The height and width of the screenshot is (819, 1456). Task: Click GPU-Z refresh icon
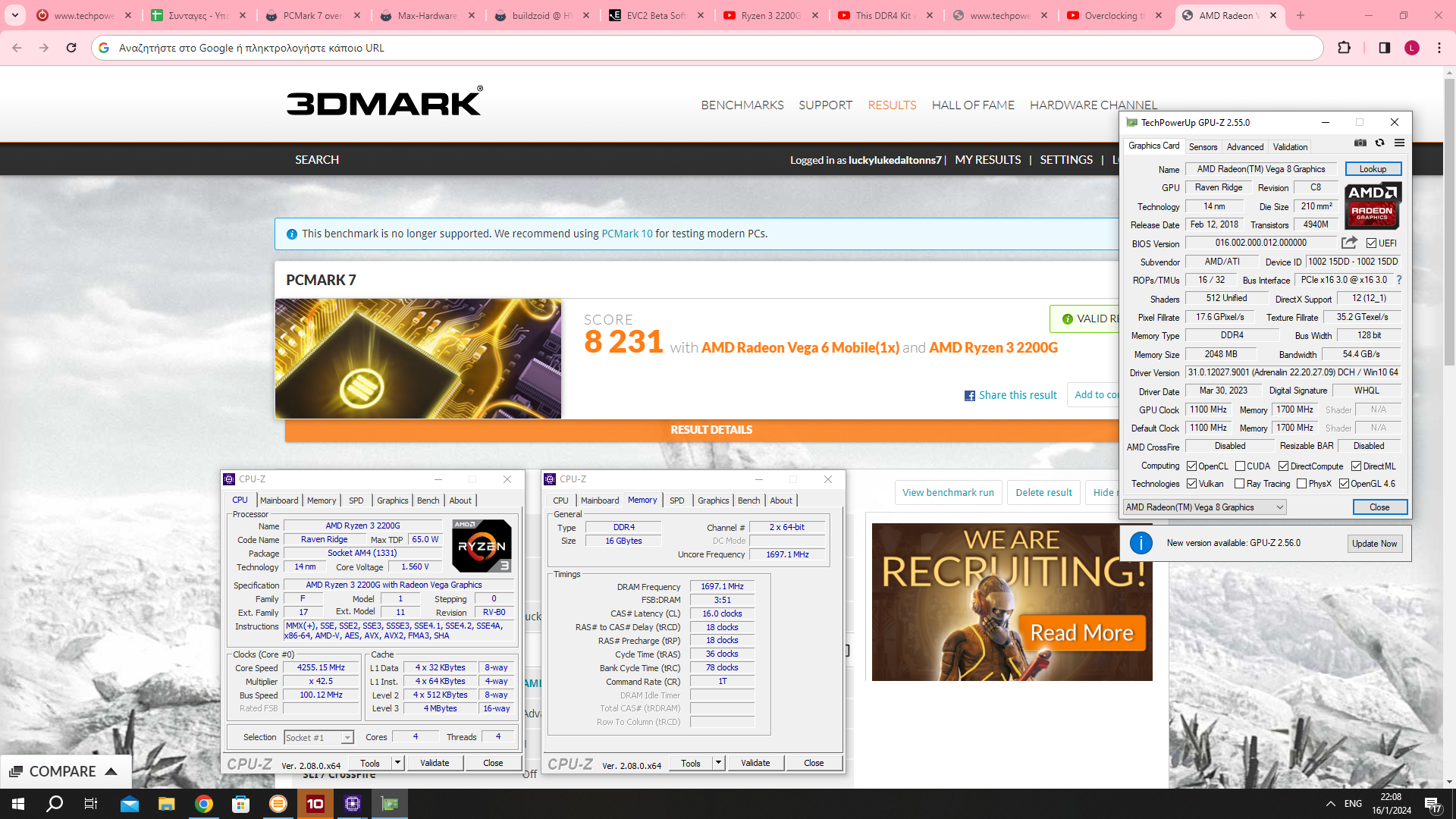pos(1379,143)
